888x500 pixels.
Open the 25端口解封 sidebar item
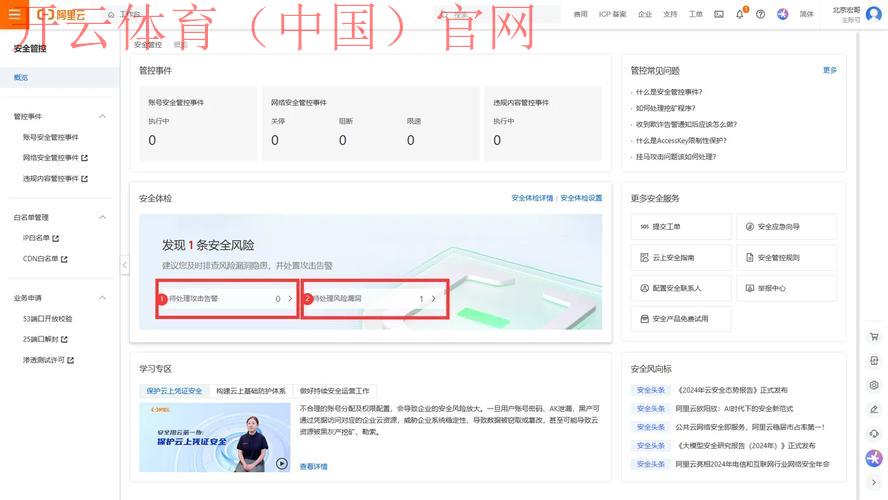(45, 339)
